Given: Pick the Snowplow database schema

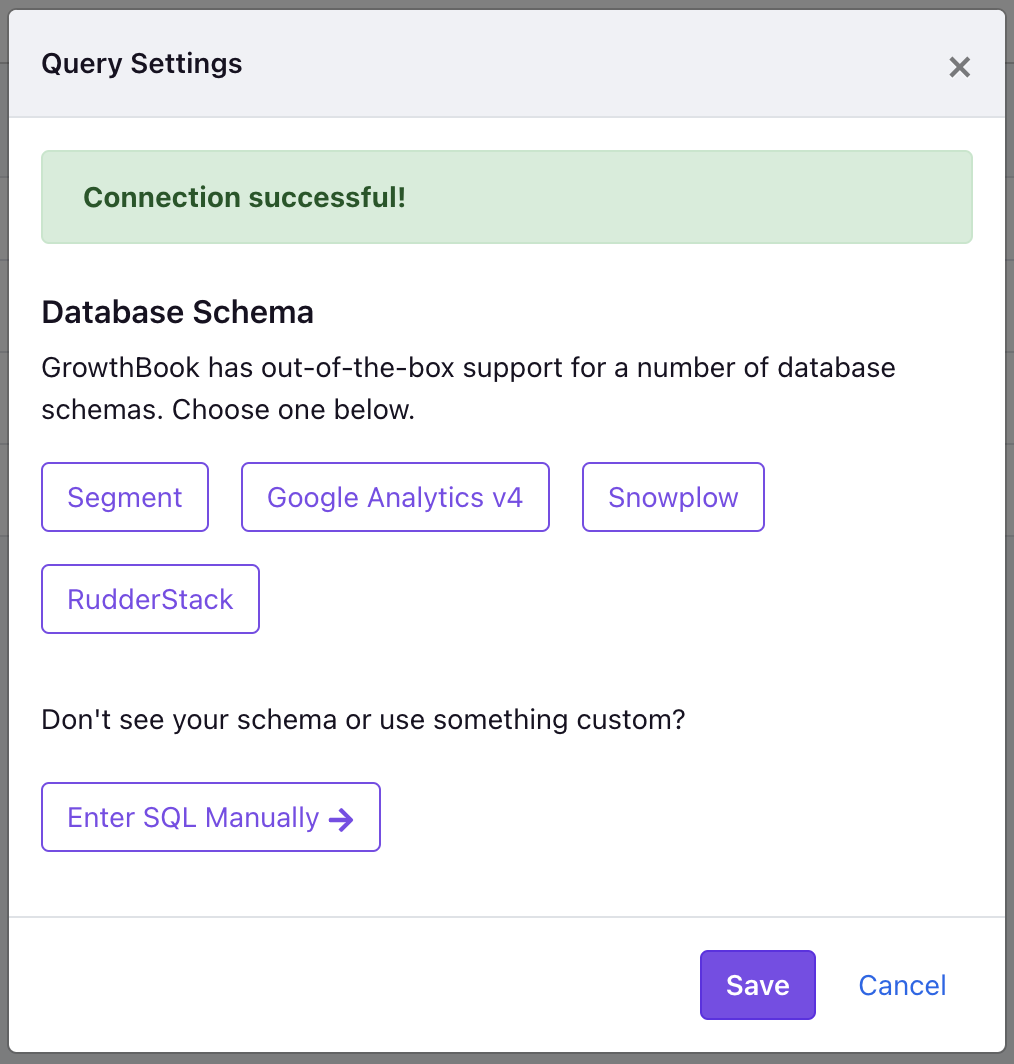Looking at the screenshot, I should point(673,497).
